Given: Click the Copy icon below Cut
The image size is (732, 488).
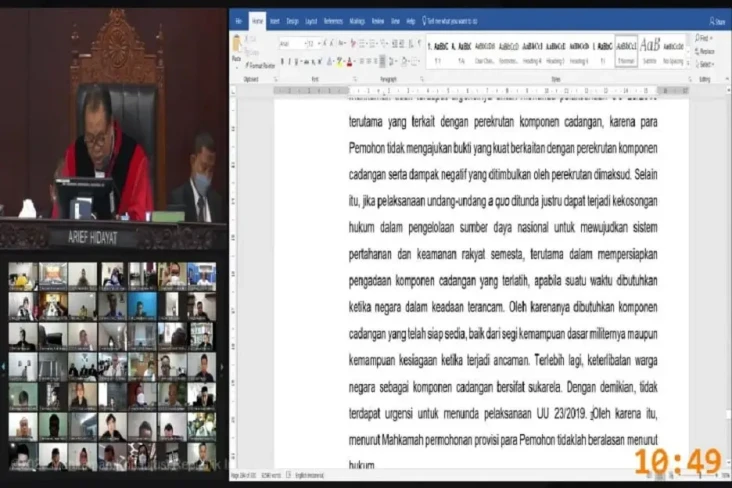Looking at the screenshot, I should point(246,51).
